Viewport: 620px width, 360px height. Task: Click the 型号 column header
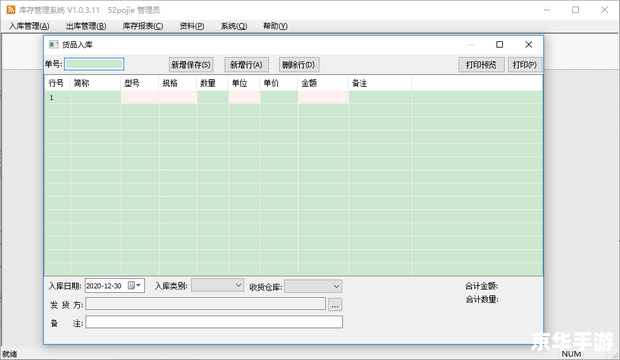point(140,83)
